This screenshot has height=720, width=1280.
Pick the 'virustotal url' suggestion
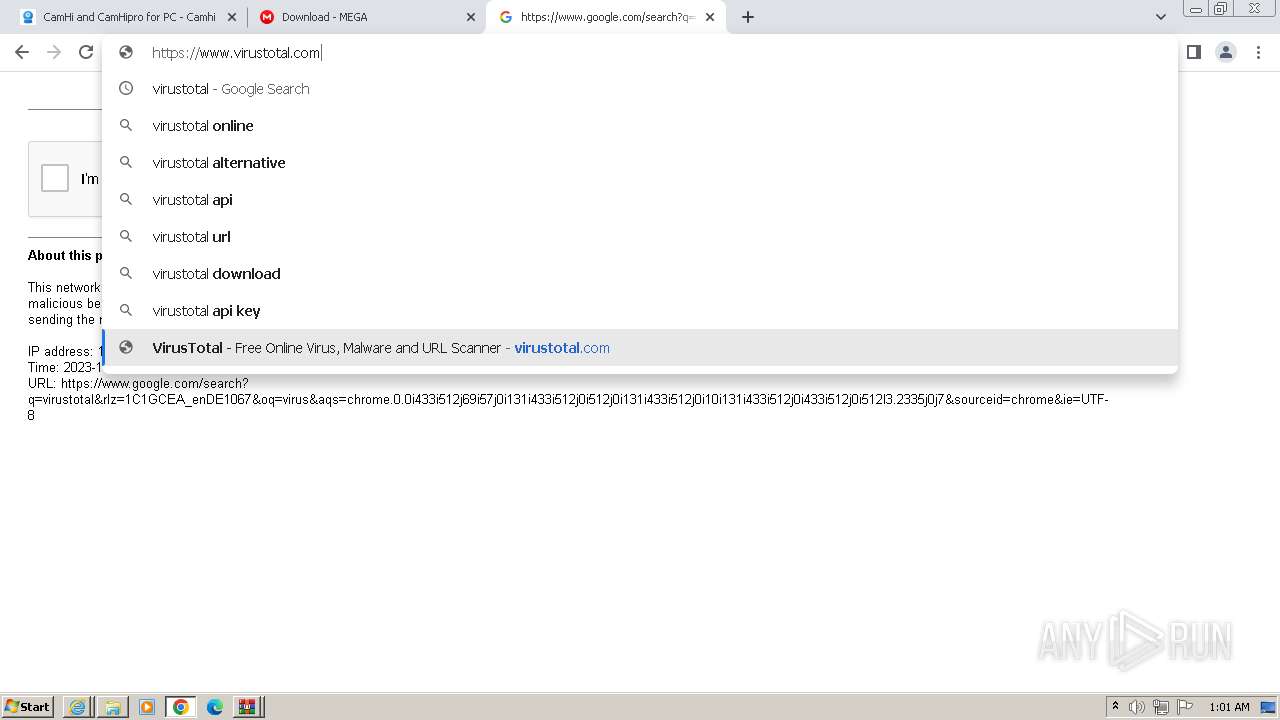click(x=640, y=237)
